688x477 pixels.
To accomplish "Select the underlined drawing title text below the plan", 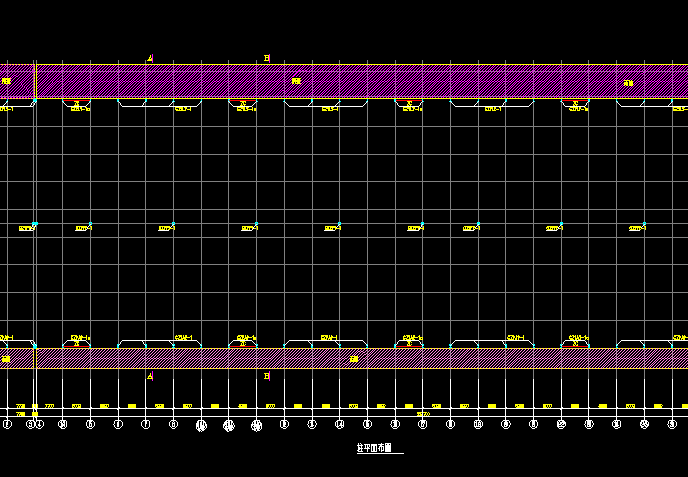I will [x=375, y=450].
